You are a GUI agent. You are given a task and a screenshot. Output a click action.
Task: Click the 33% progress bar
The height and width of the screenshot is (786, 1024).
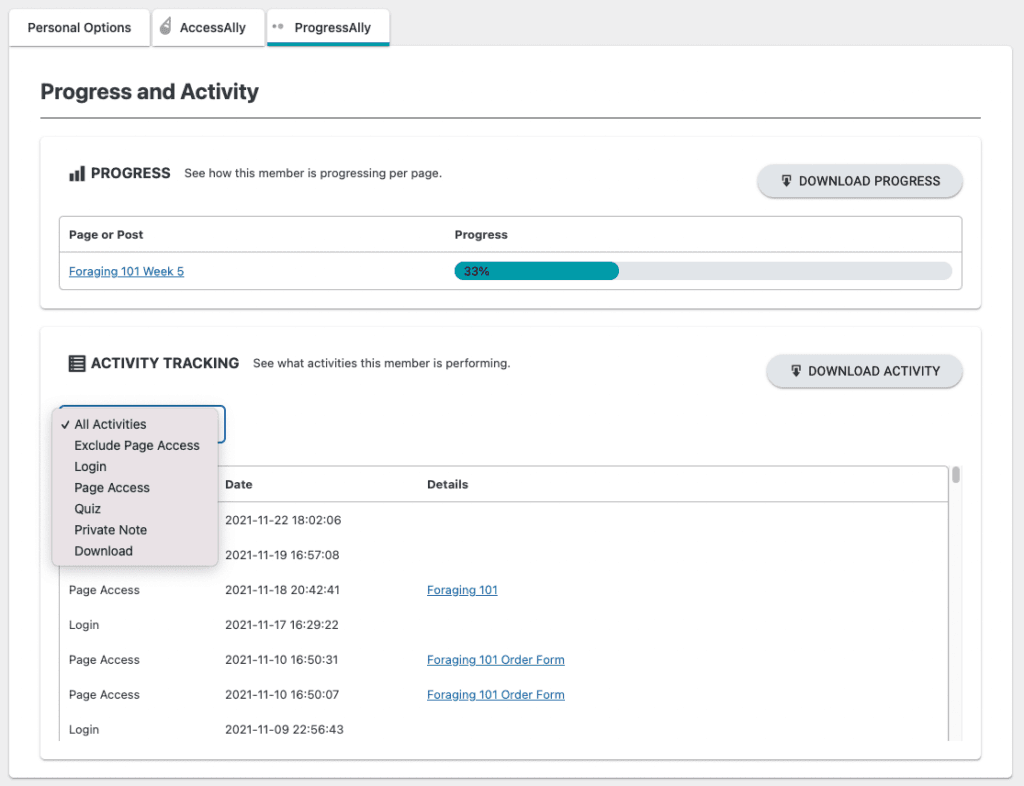pos(536,270)
